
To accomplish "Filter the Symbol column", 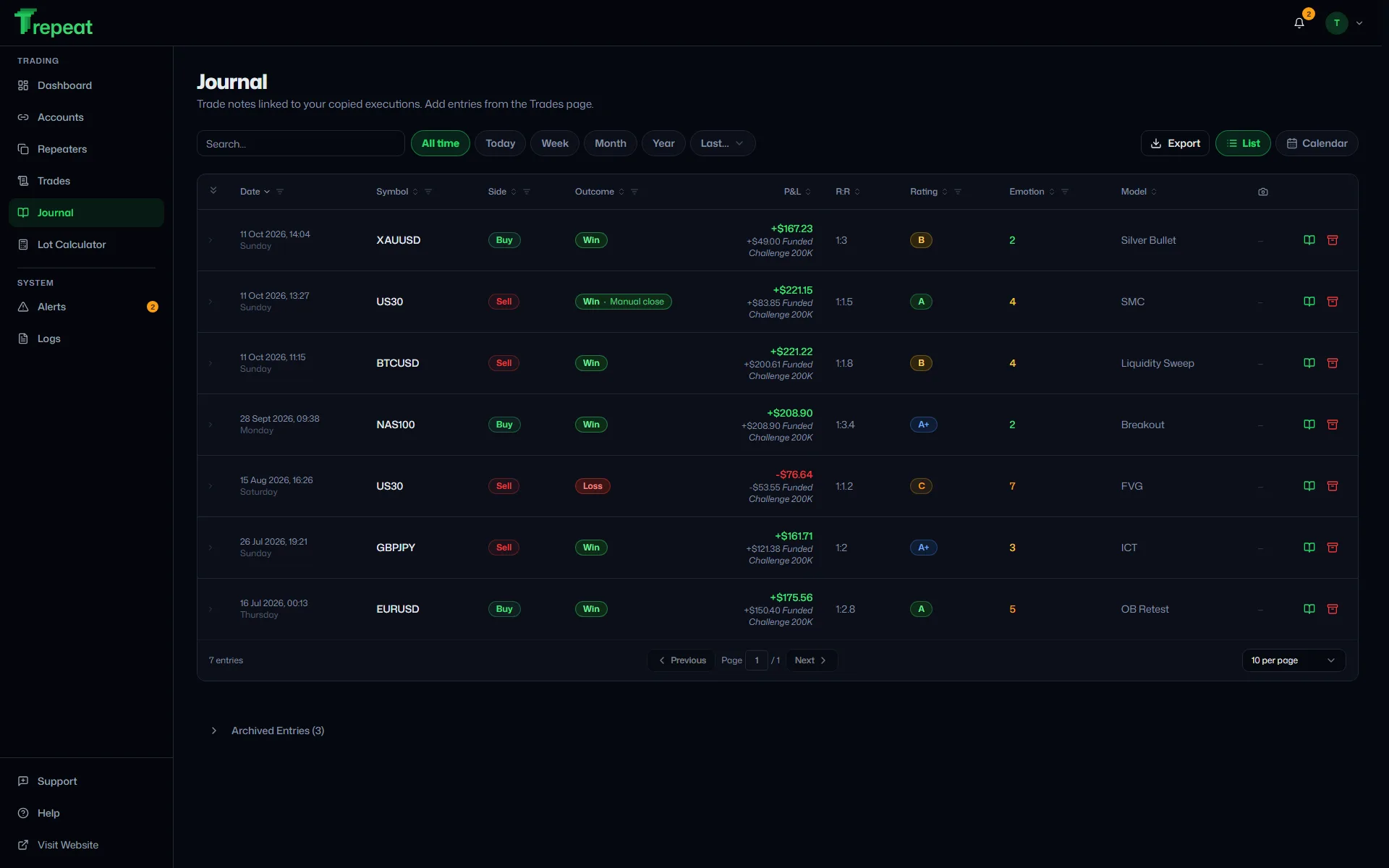I will (x=428, y=192).
